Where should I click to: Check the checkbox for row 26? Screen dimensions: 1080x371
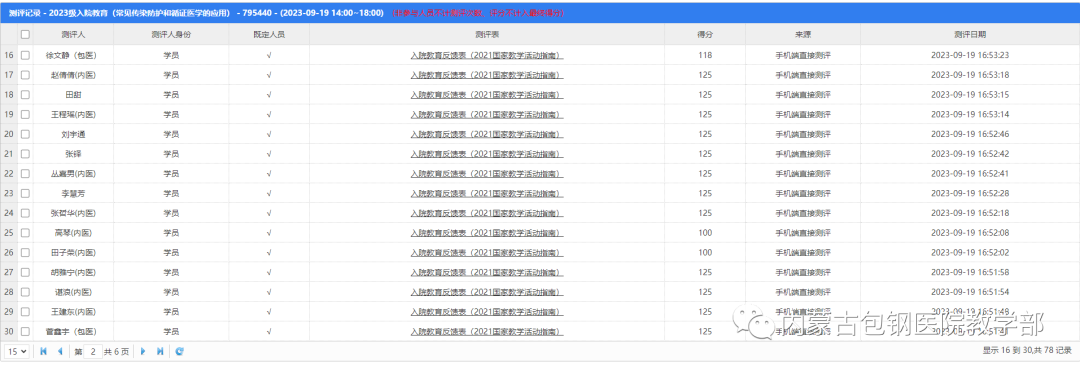tap(25, 253)
